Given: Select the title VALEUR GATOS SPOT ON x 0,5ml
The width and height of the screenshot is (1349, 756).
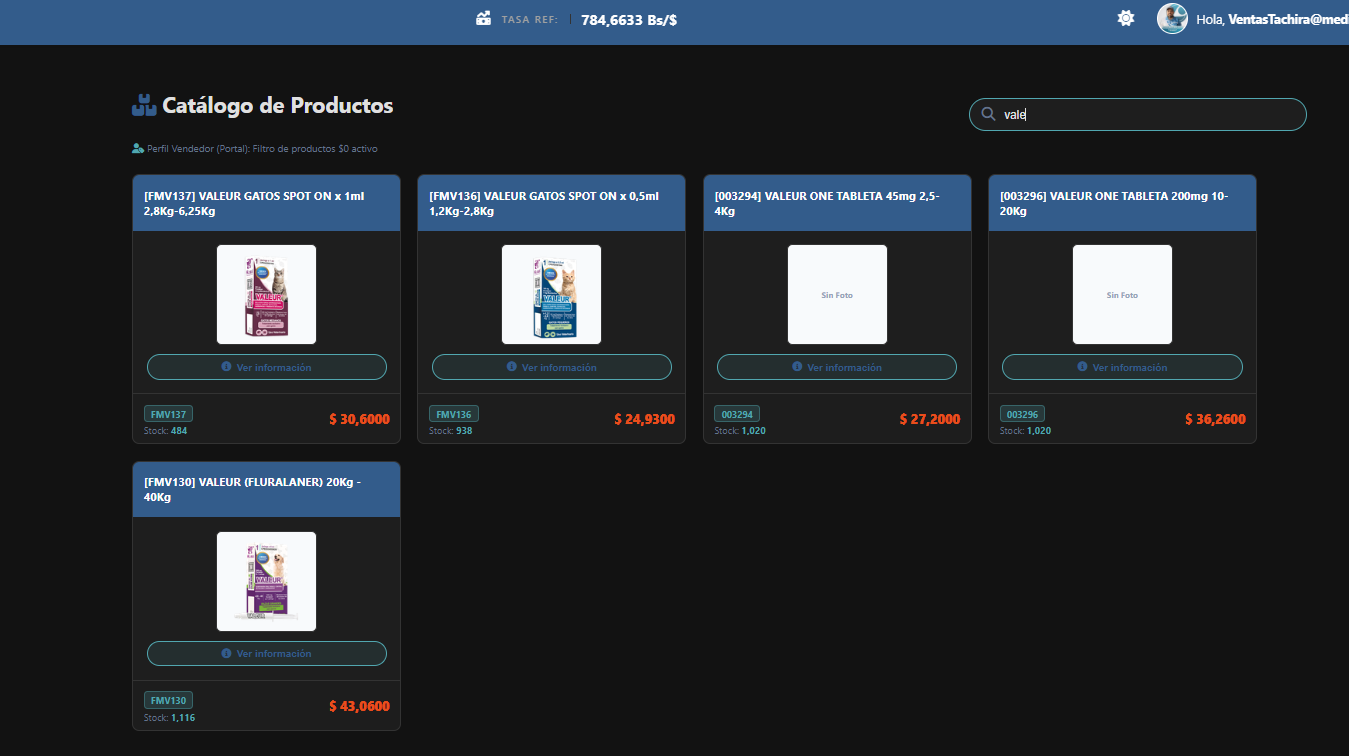Looking at the screenshot, I should pyautogui.click(x=544, y=204).
